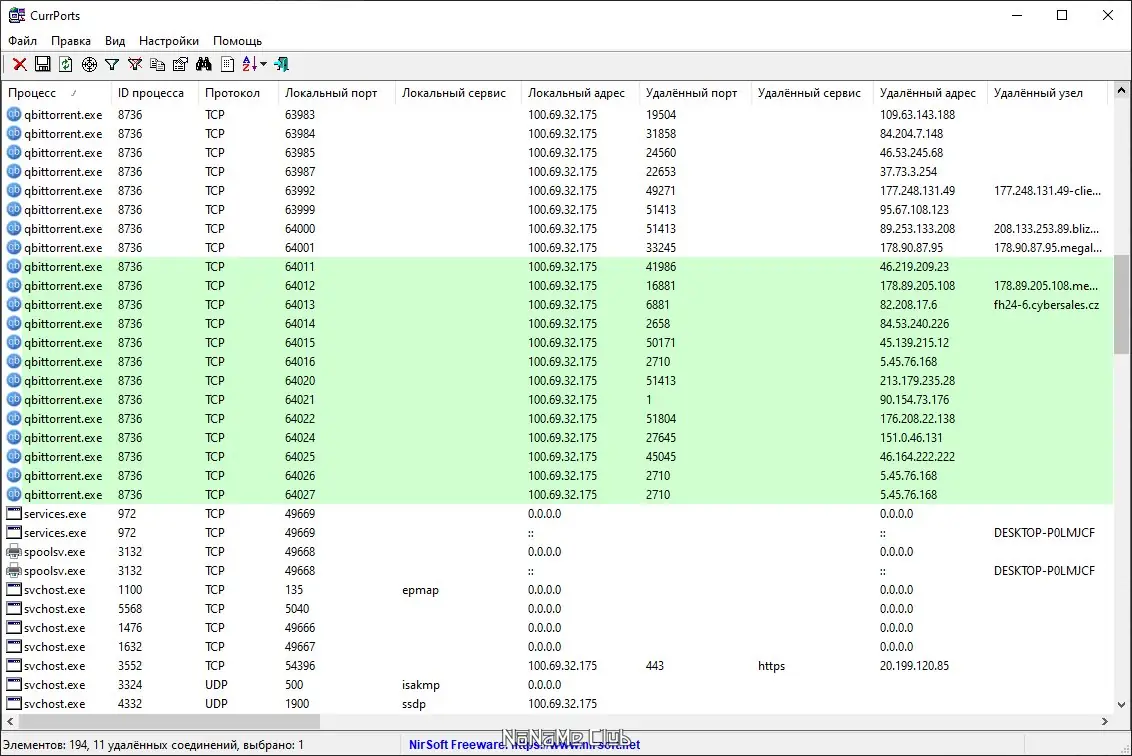The width and height of the screenshot is (1132, 756).
Task: Open the Настройки menu
Action: [x=169, y=41]
